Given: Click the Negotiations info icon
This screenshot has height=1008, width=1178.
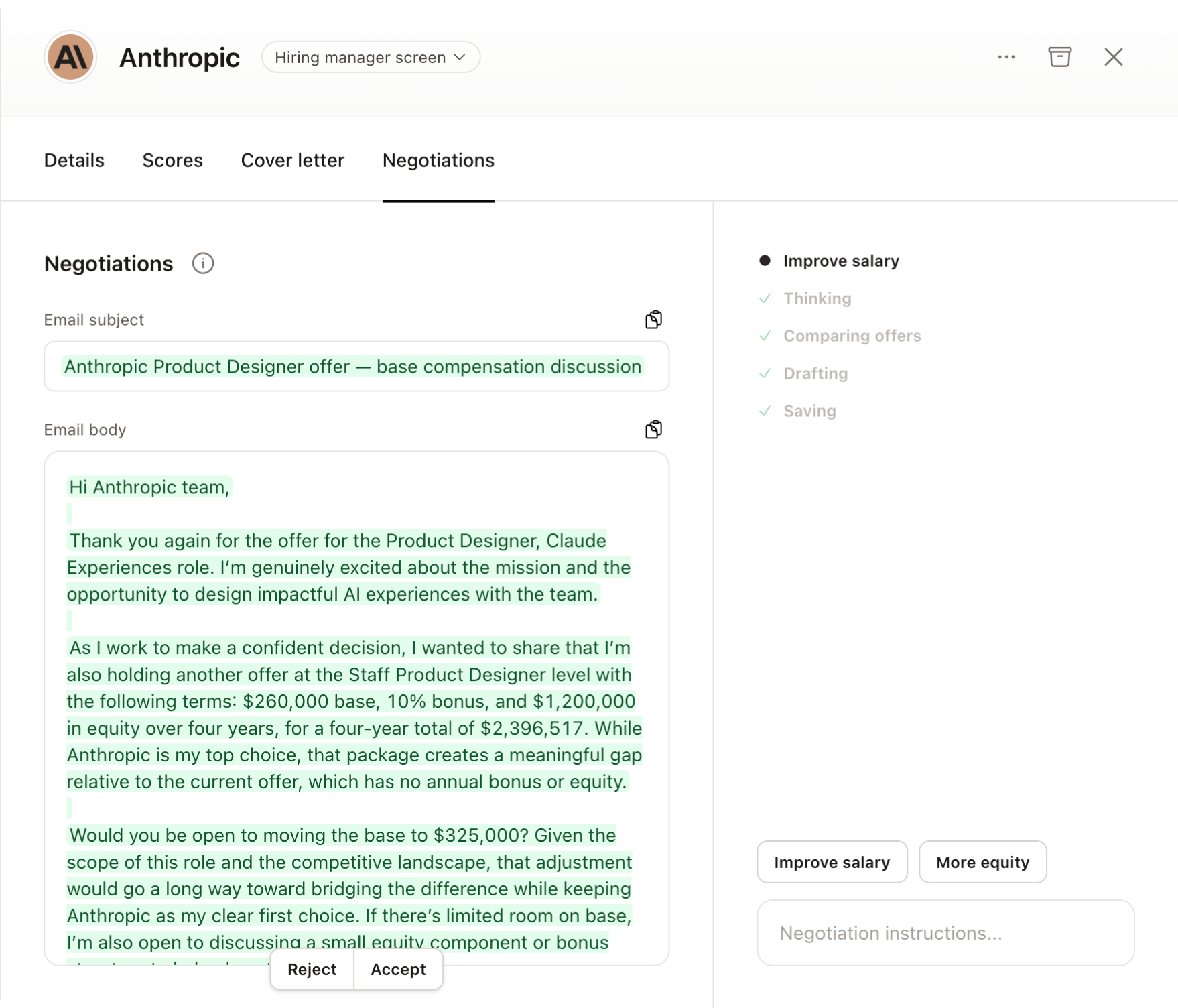Looking at the screenshot, I should click(202, 263).
